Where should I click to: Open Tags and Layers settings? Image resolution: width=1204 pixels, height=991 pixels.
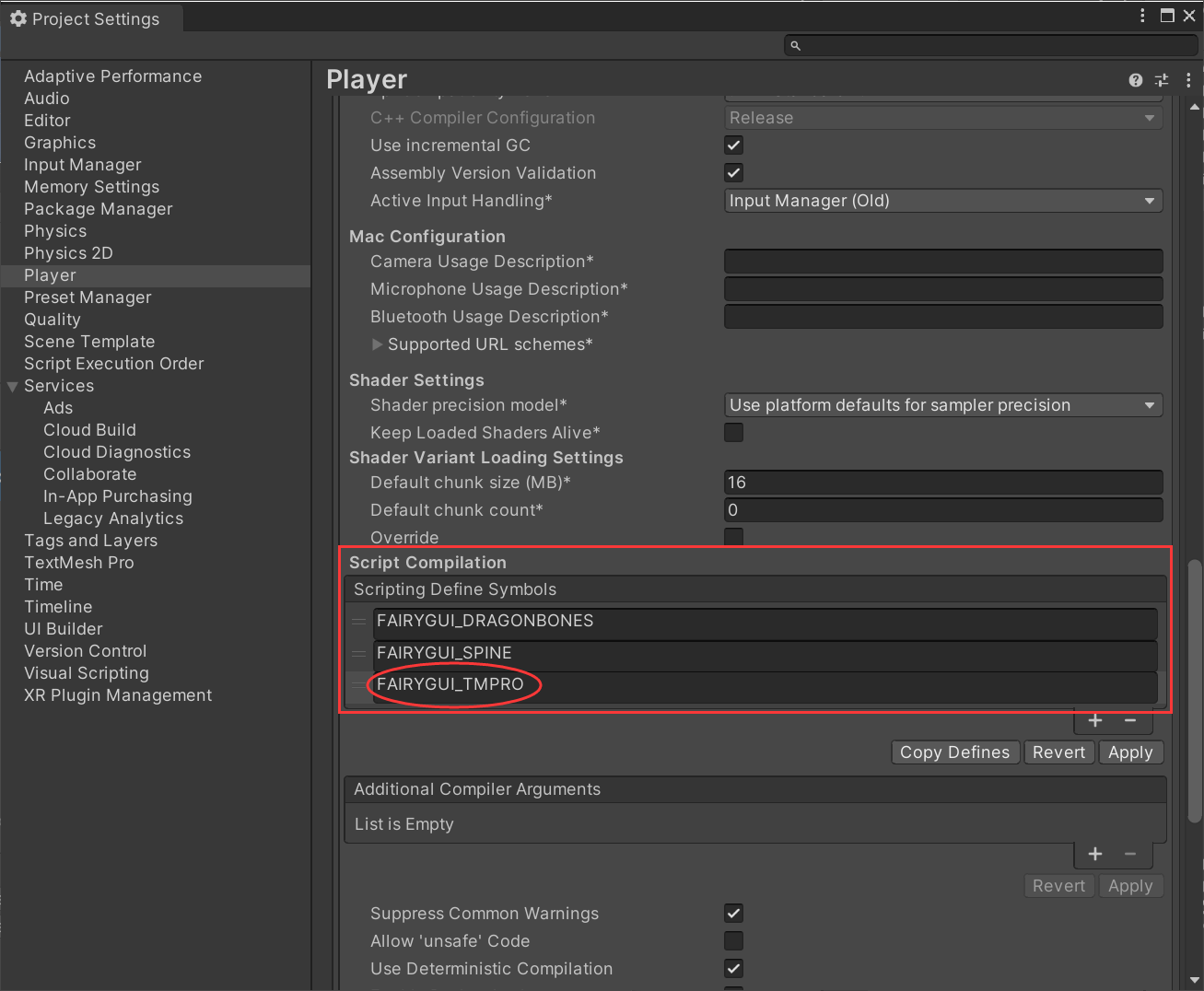pos(90,541)
